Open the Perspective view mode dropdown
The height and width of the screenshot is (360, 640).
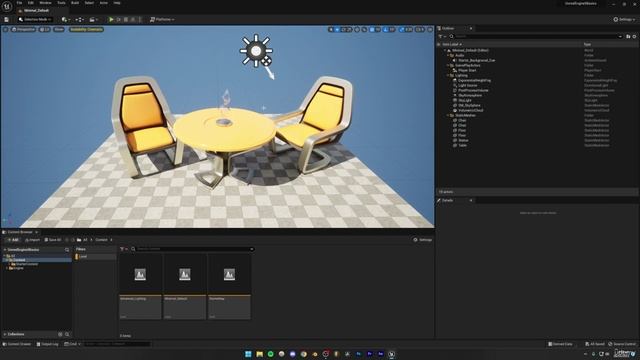(x=24, y=29)
